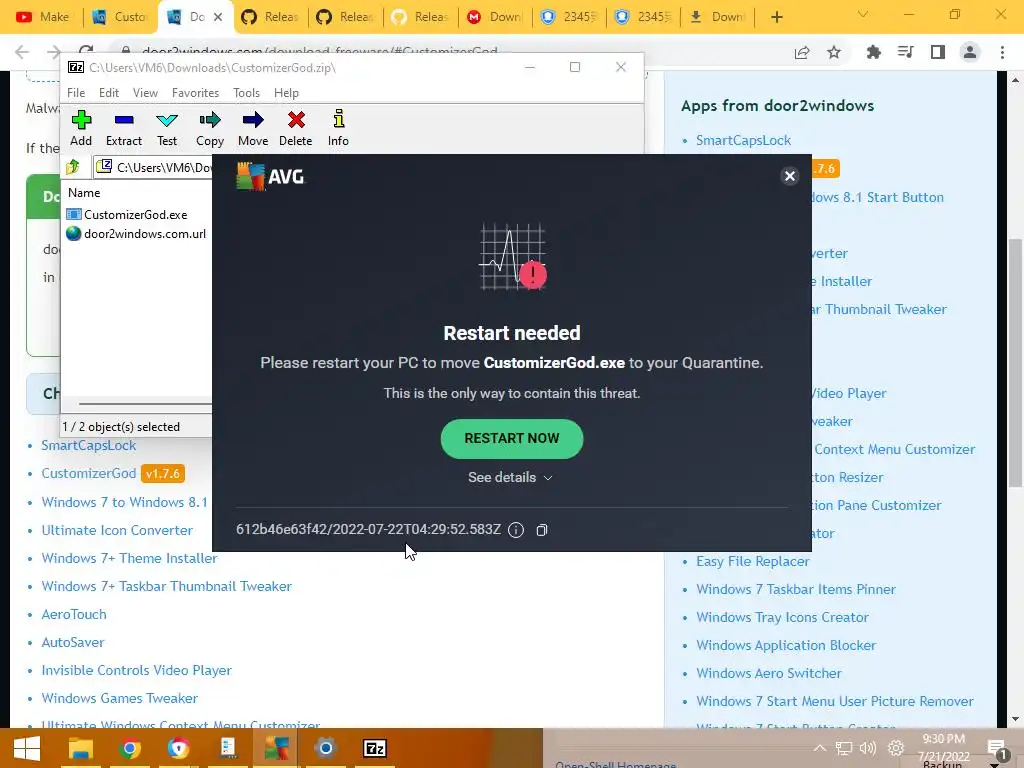Click the Extract icon in 7-Zip

click(x=123, y=128)
